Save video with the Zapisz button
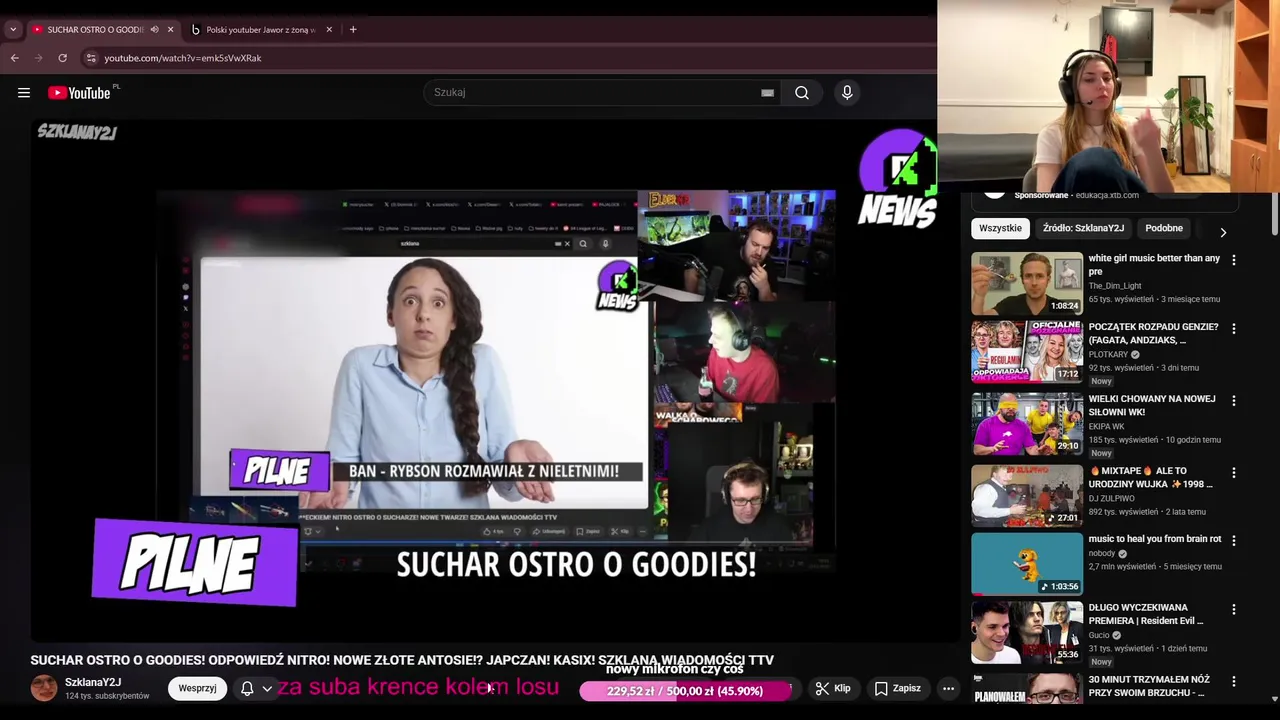The image size is (1280, 720). (x=897, y=688)
